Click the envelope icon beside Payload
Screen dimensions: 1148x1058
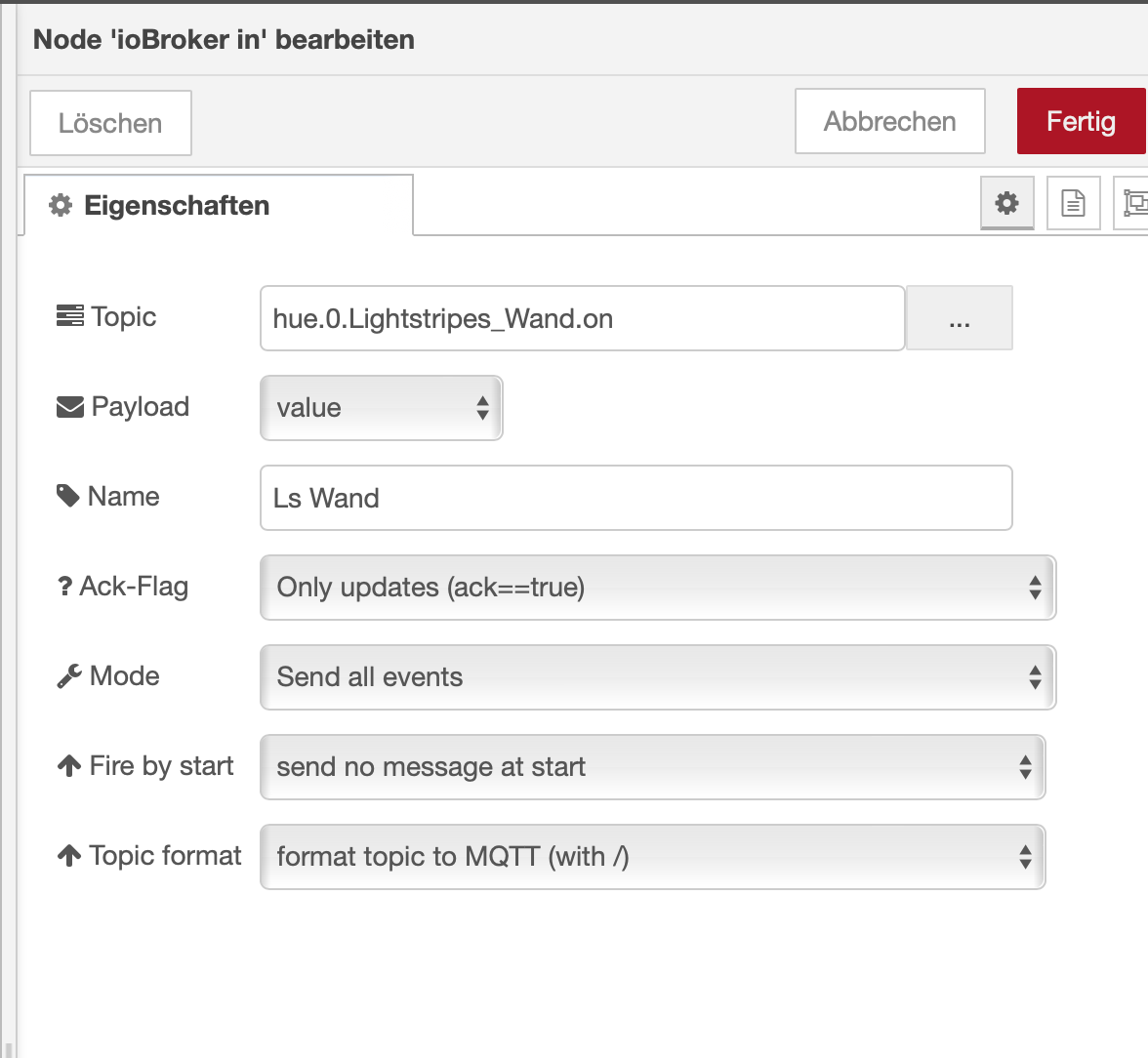click(x=70, y=407)
